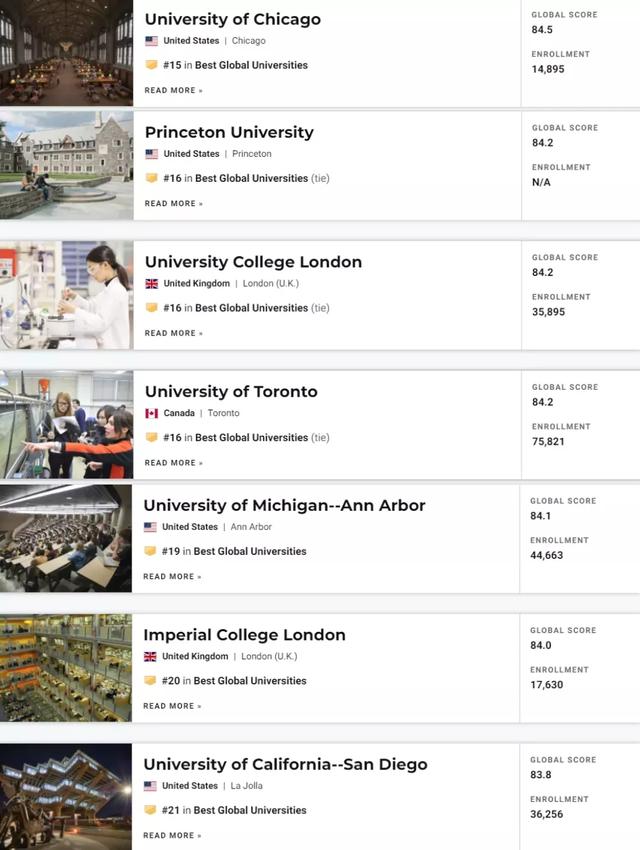This screenshot has width=640, height=850.
Task: Expand Read More under University of Michigan--Ann Arbor
Action: pos(172,577)
